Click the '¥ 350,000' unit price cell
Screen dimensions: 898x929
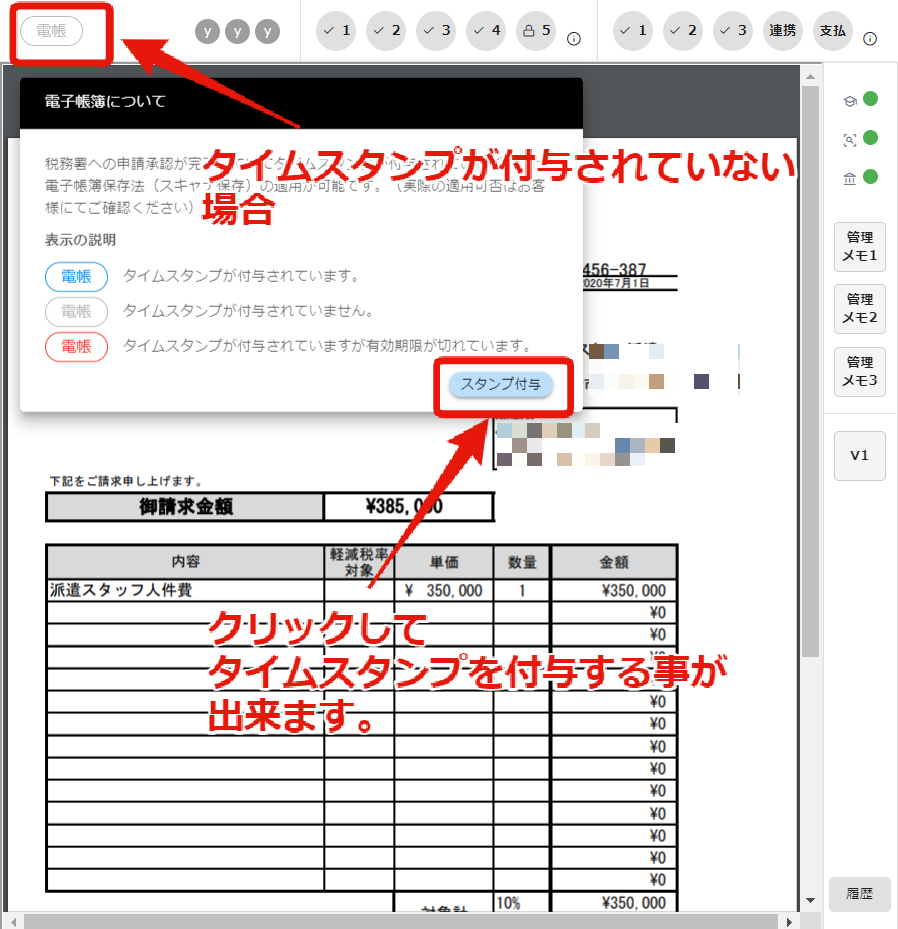(x=444, y=590)
